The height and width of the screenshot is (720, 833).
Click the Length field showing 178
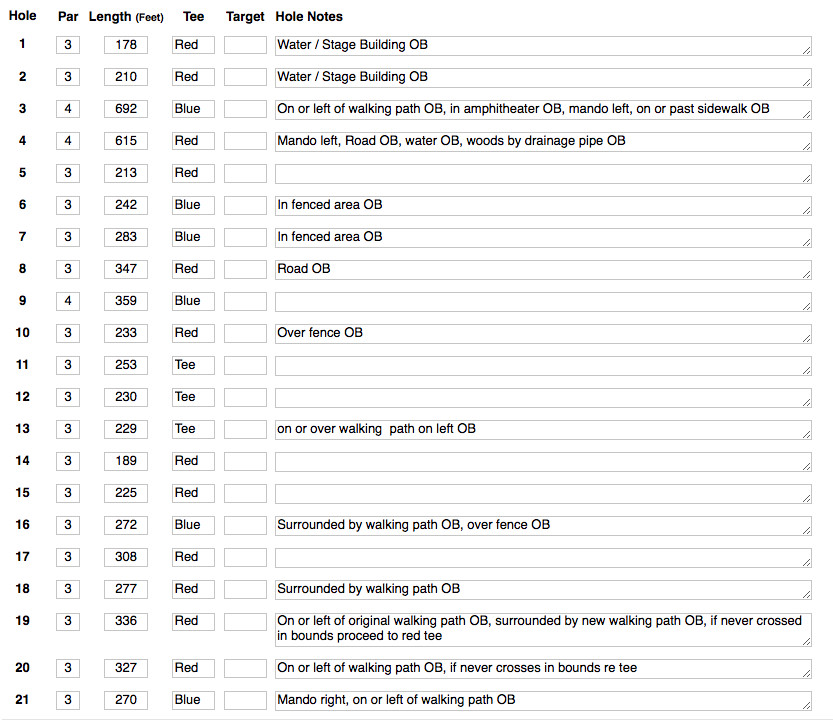click(x=126, y=45)
